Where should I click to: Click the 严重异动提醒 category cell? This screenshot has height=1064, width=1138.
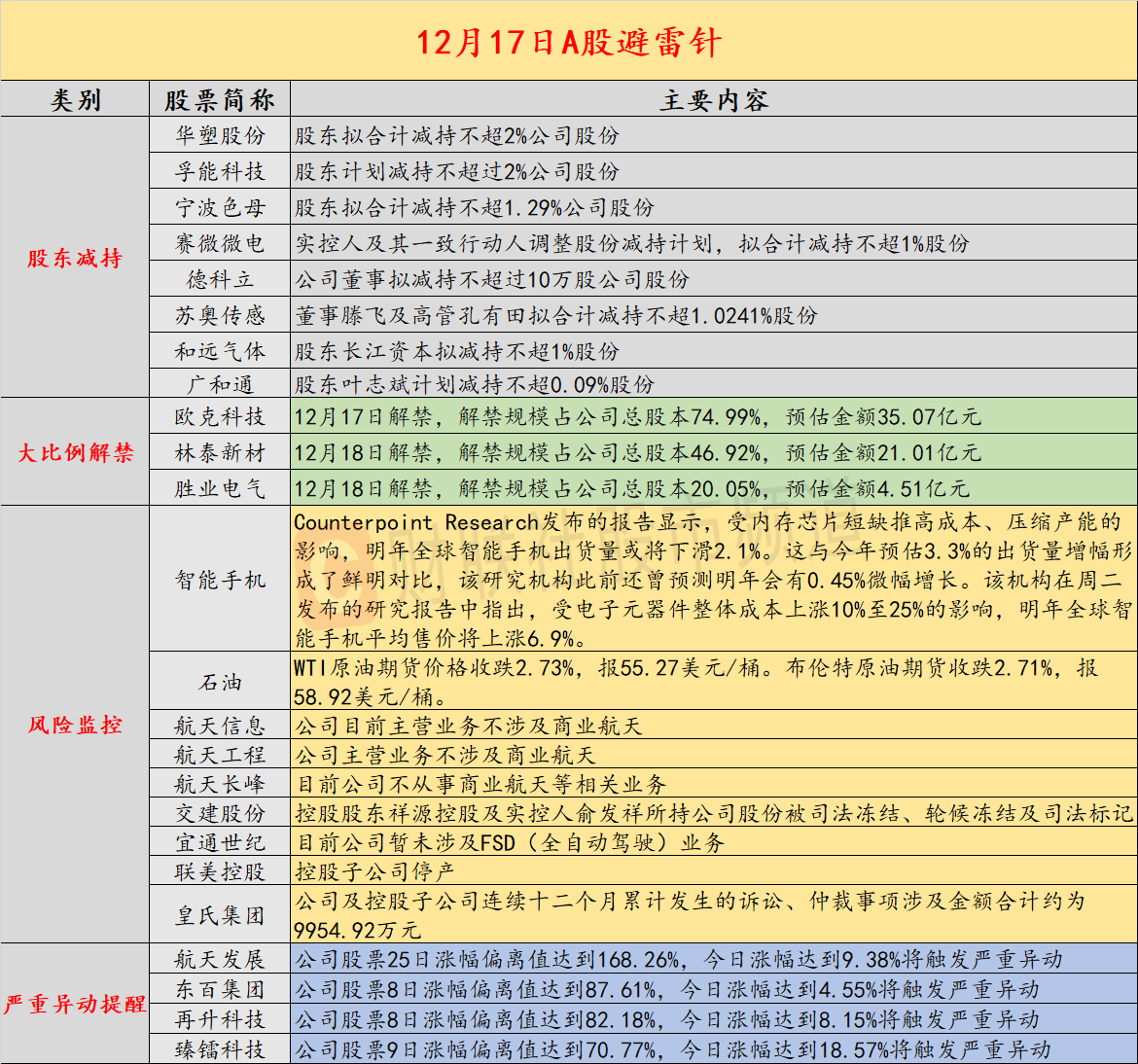pos(75,1004)
